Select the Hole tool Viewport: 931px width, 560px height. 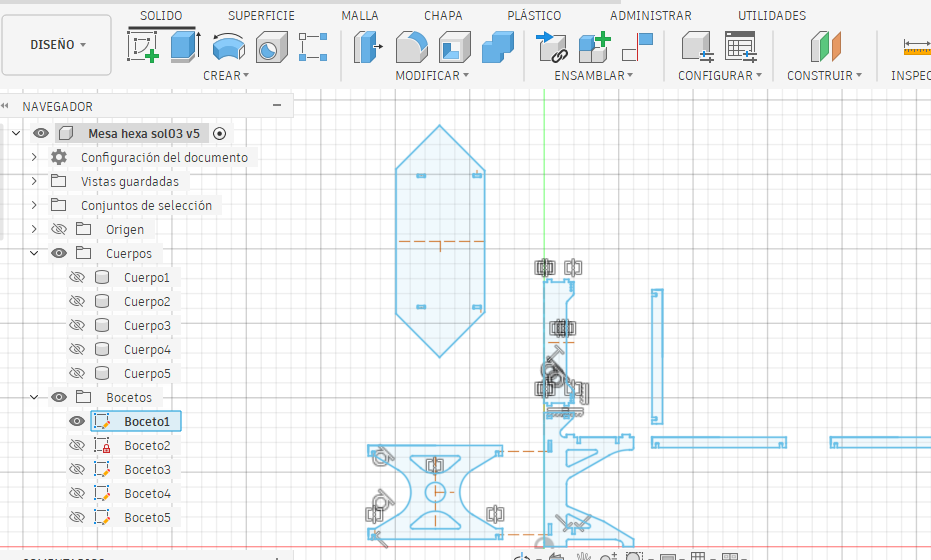click(x=271, y=47)
